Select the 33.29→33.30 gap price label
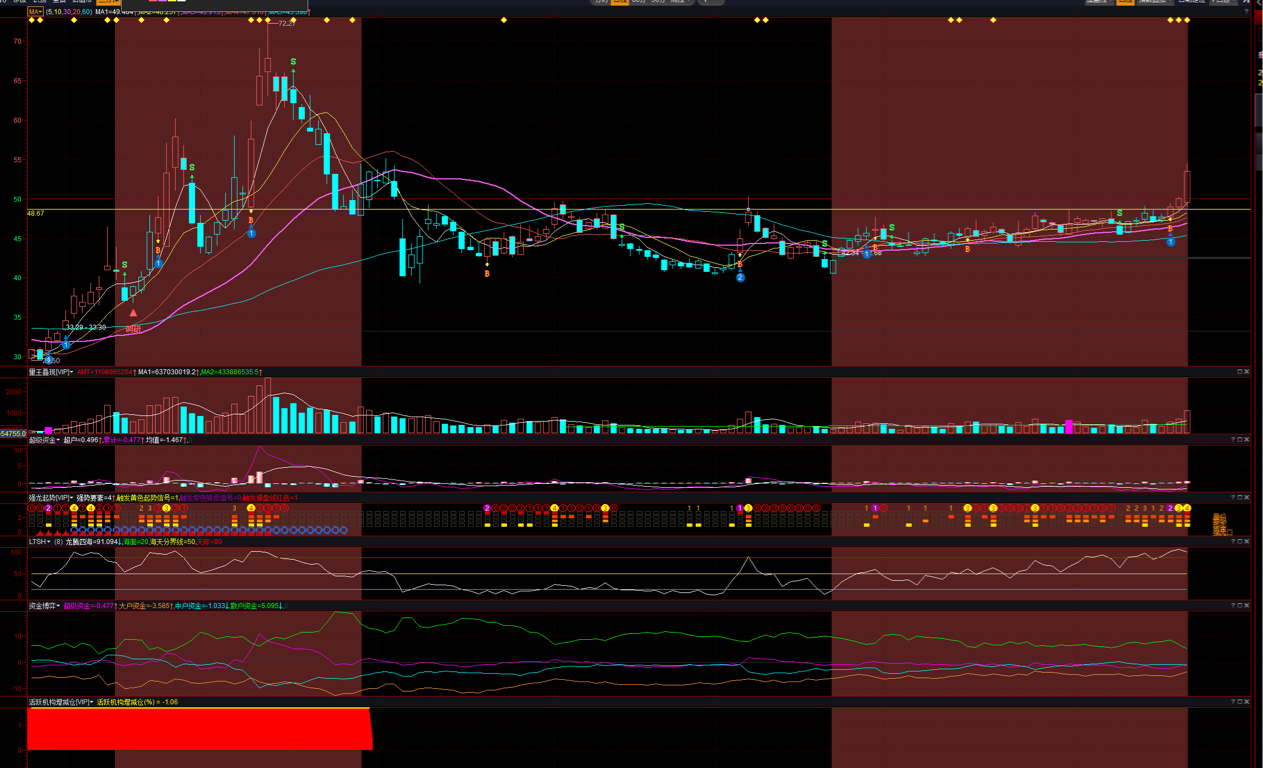1263x768 pixels. 86,327
